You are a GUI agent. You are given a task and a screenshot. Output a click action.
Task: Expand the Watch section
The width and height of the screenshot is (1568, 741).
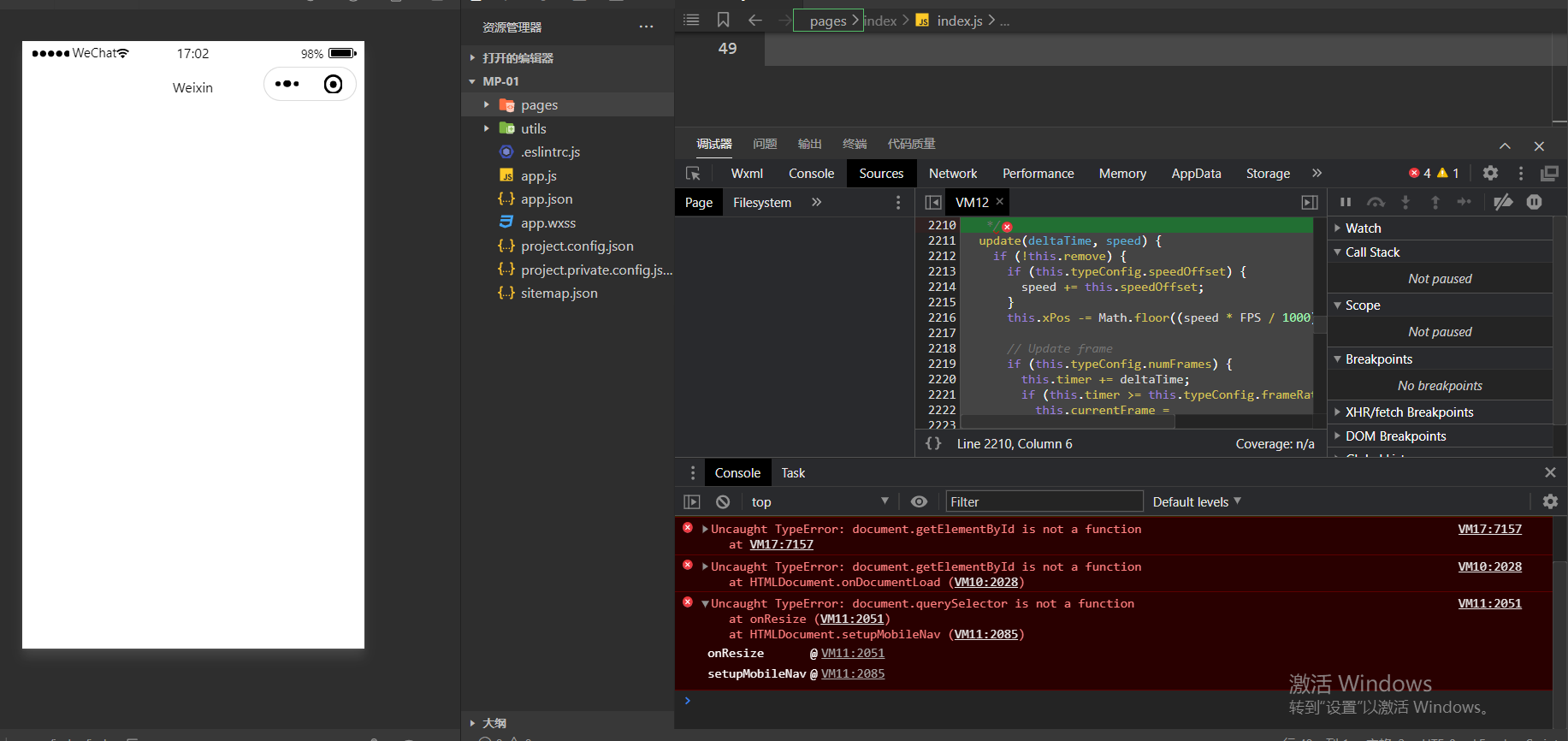pos(1363,228)
